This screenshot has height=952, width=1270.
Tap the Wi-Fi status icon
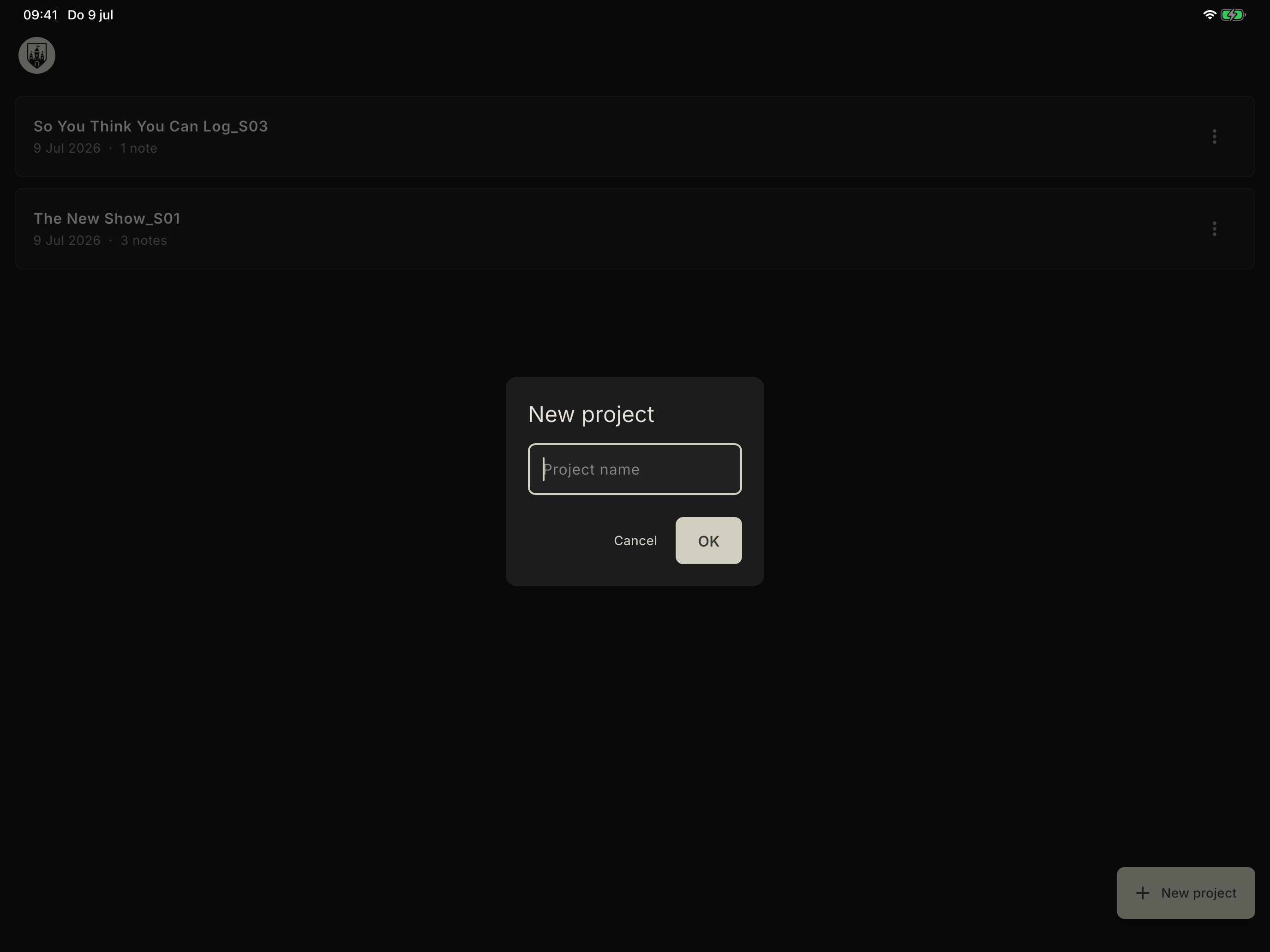click(1209, 15)
